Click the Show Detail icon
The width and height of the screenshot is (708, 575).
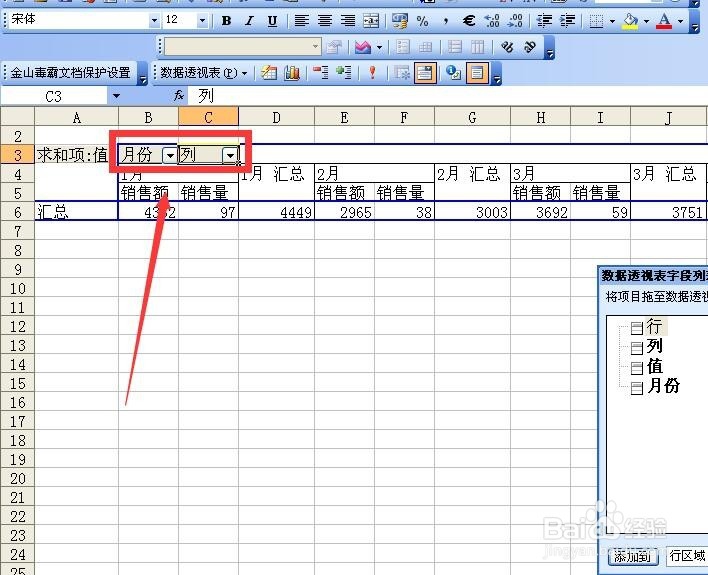point(344,73)
